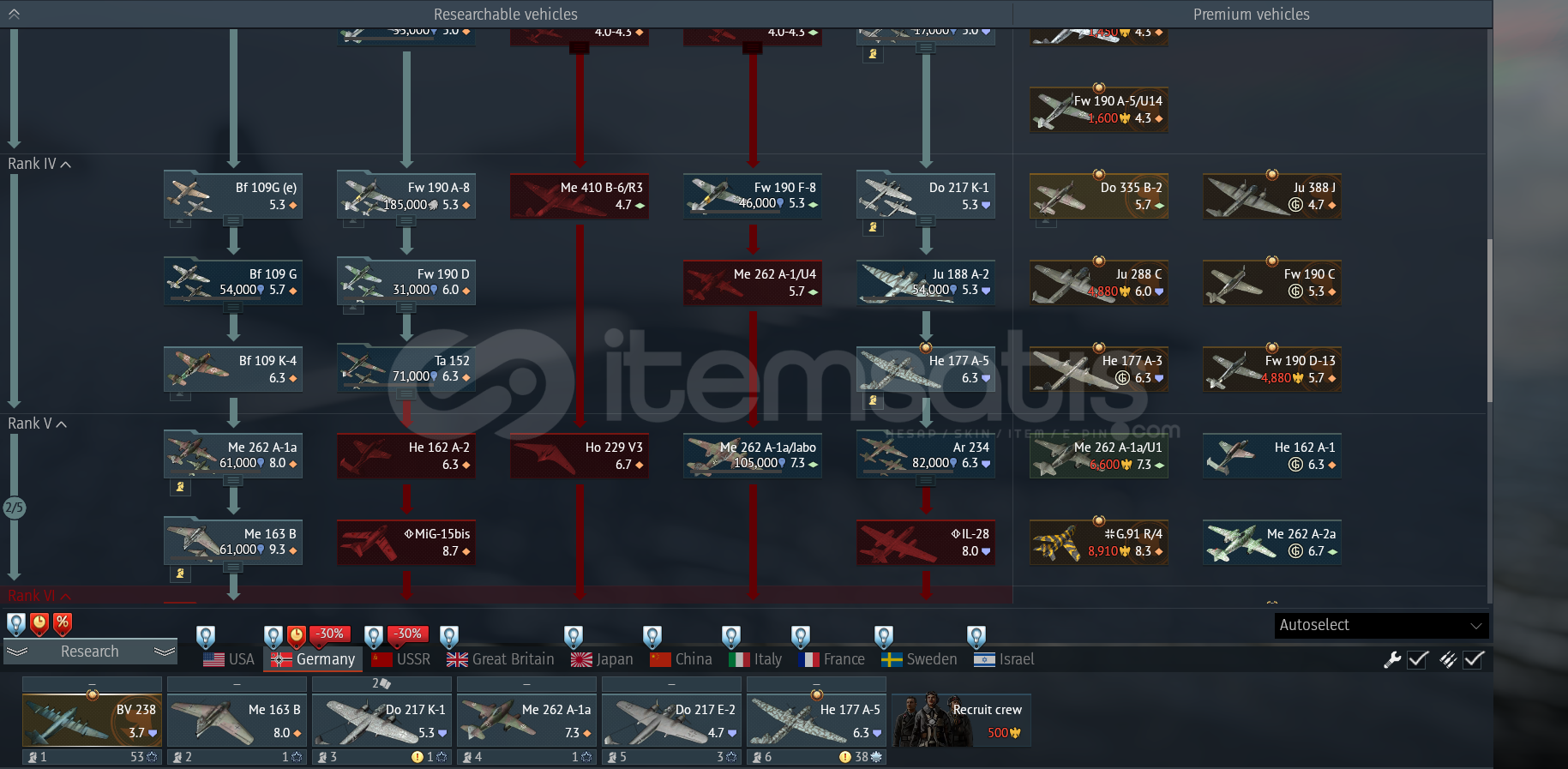Click the lightbulb icon above the Research button
This screenshot has height=769, width=1568.
[x=15, y=624]
